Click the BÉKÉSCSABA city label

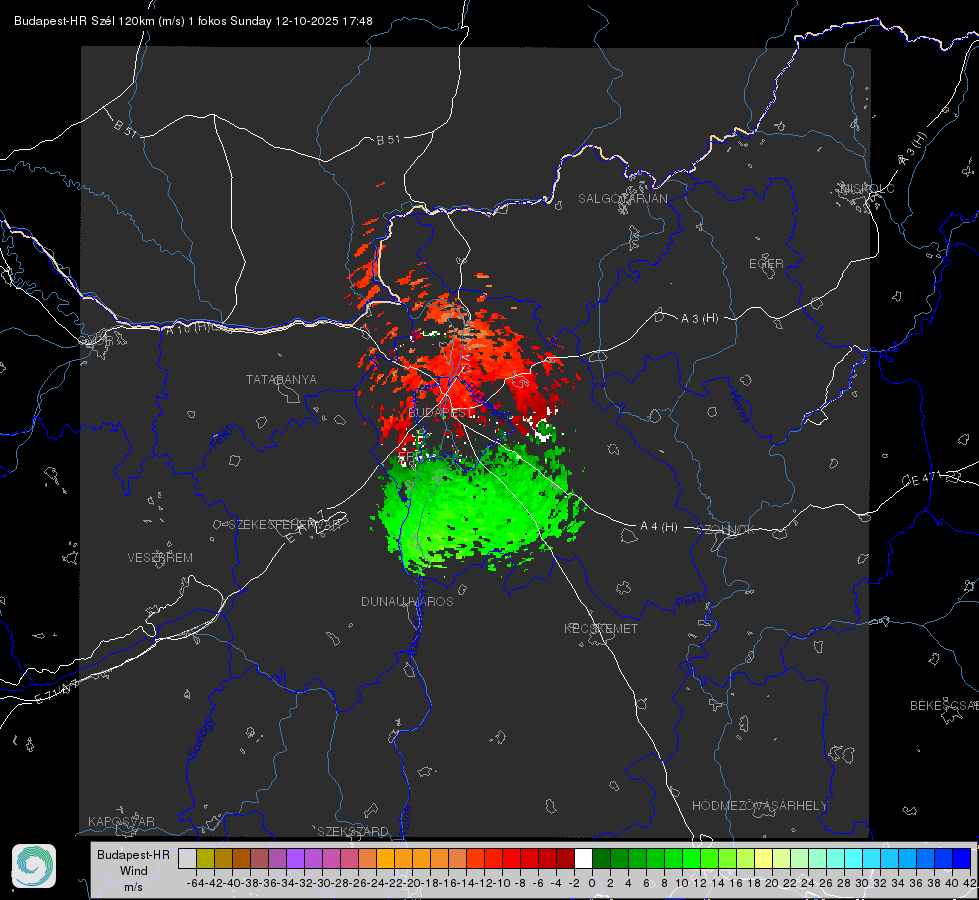click(944, 706)
